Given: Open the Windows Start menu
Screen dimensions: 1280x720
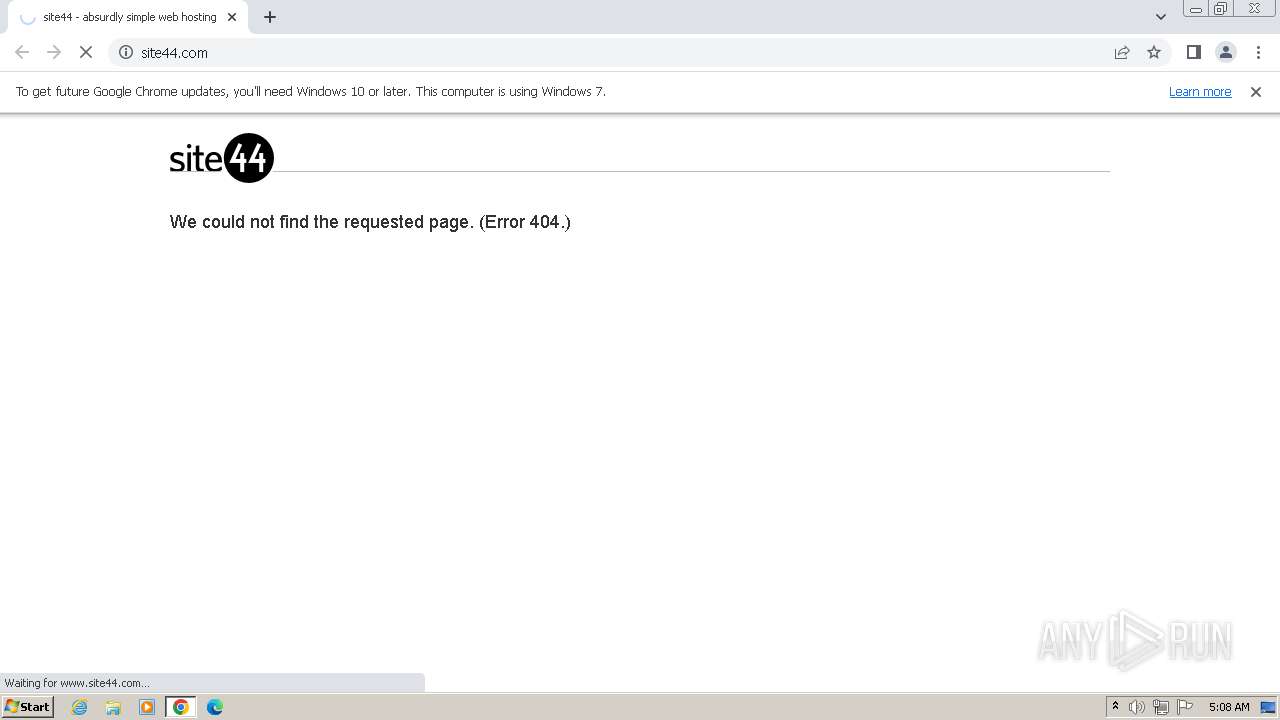Looking at the screenshot, I should 28,707.
